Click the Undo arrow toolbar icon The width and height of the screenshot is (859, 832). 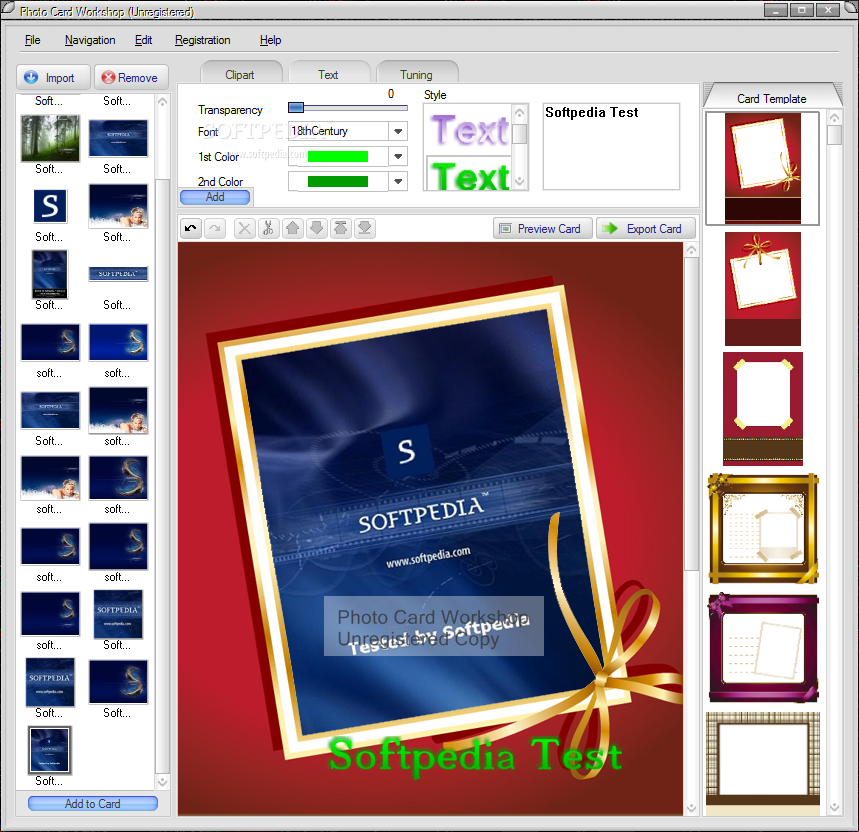[x=191, y=228]
